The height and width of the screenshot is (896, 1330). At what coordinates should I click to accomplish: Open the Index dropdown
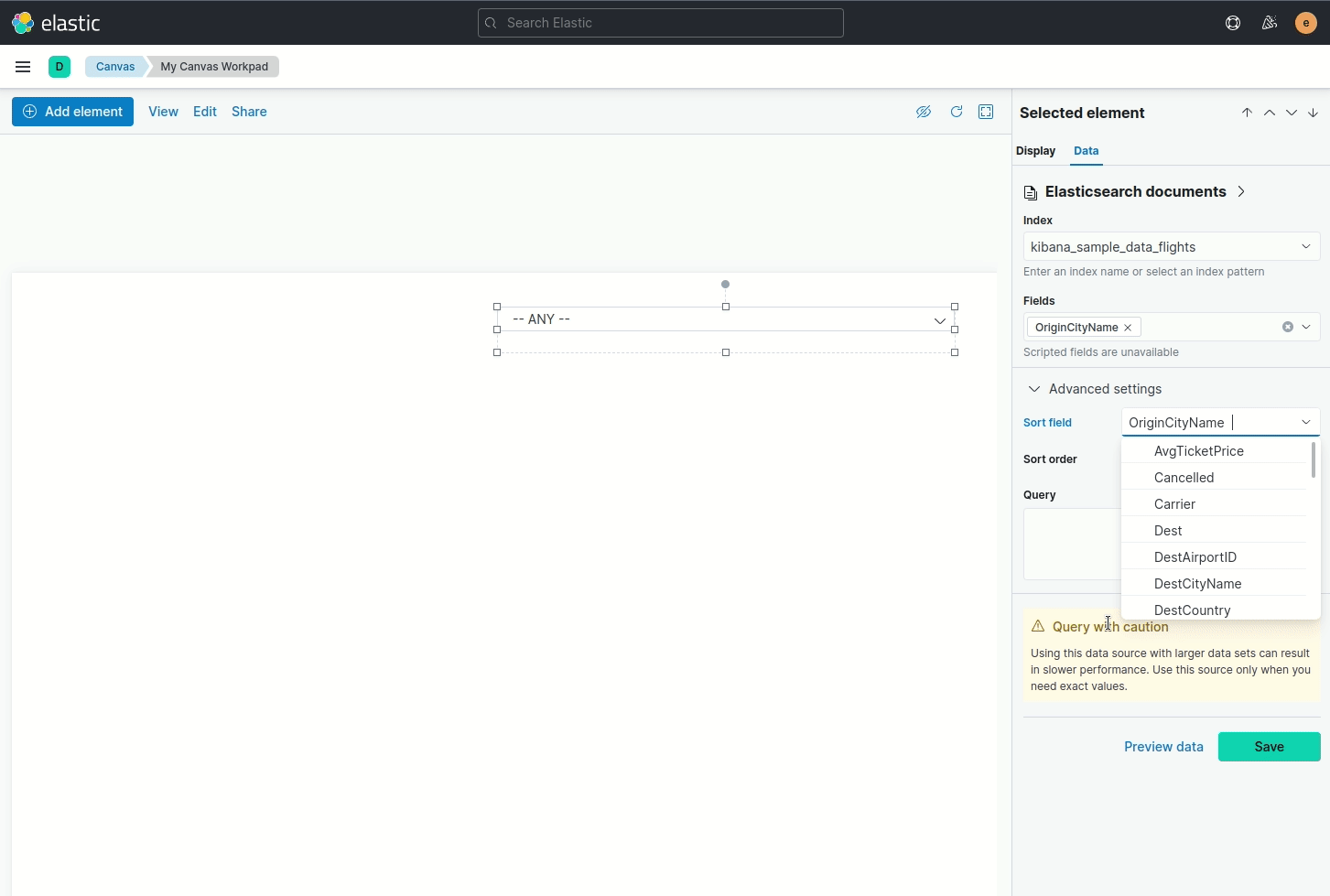1172,247
